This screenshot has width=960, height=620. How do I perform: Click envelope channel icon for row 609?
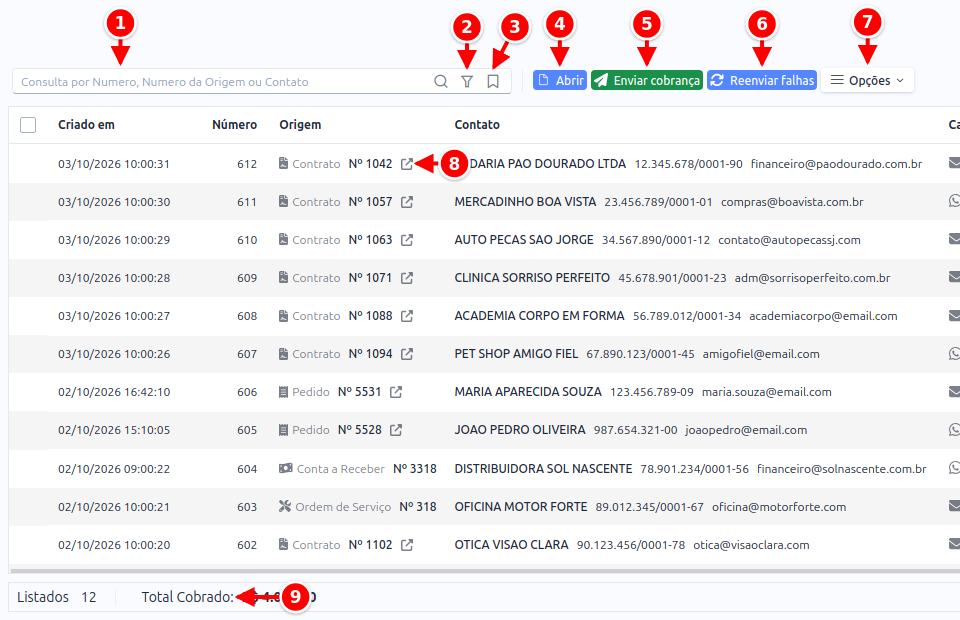[954, 277]
